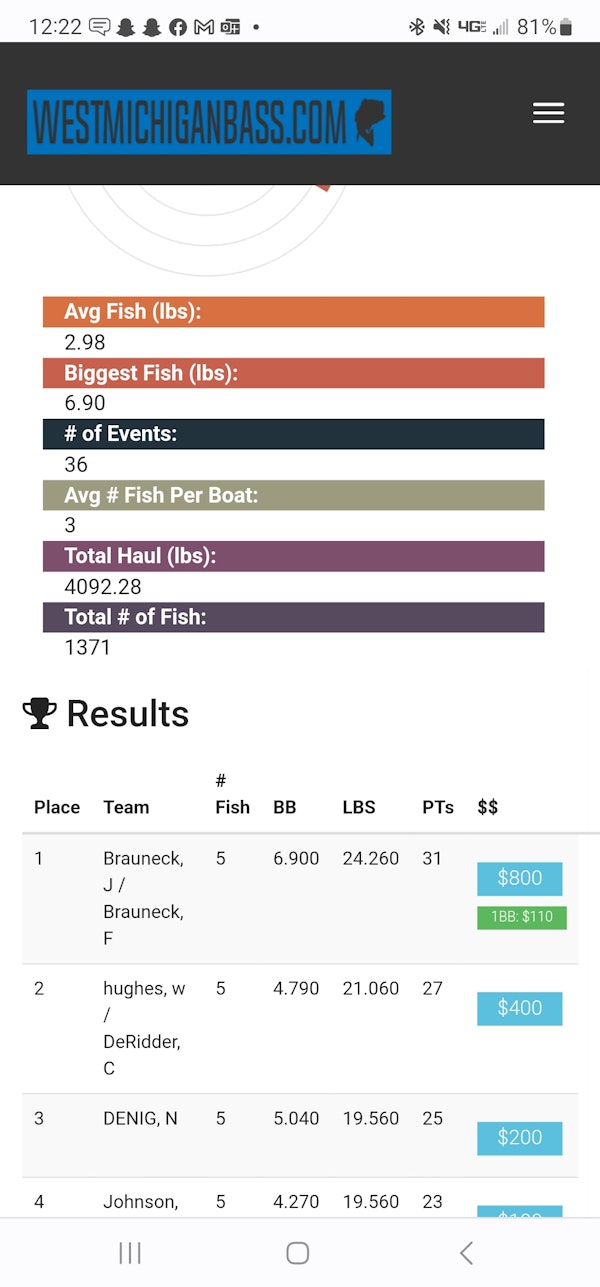Tap the Results trophy icon
Screen dimensions: 600x1287
[39, 713]
